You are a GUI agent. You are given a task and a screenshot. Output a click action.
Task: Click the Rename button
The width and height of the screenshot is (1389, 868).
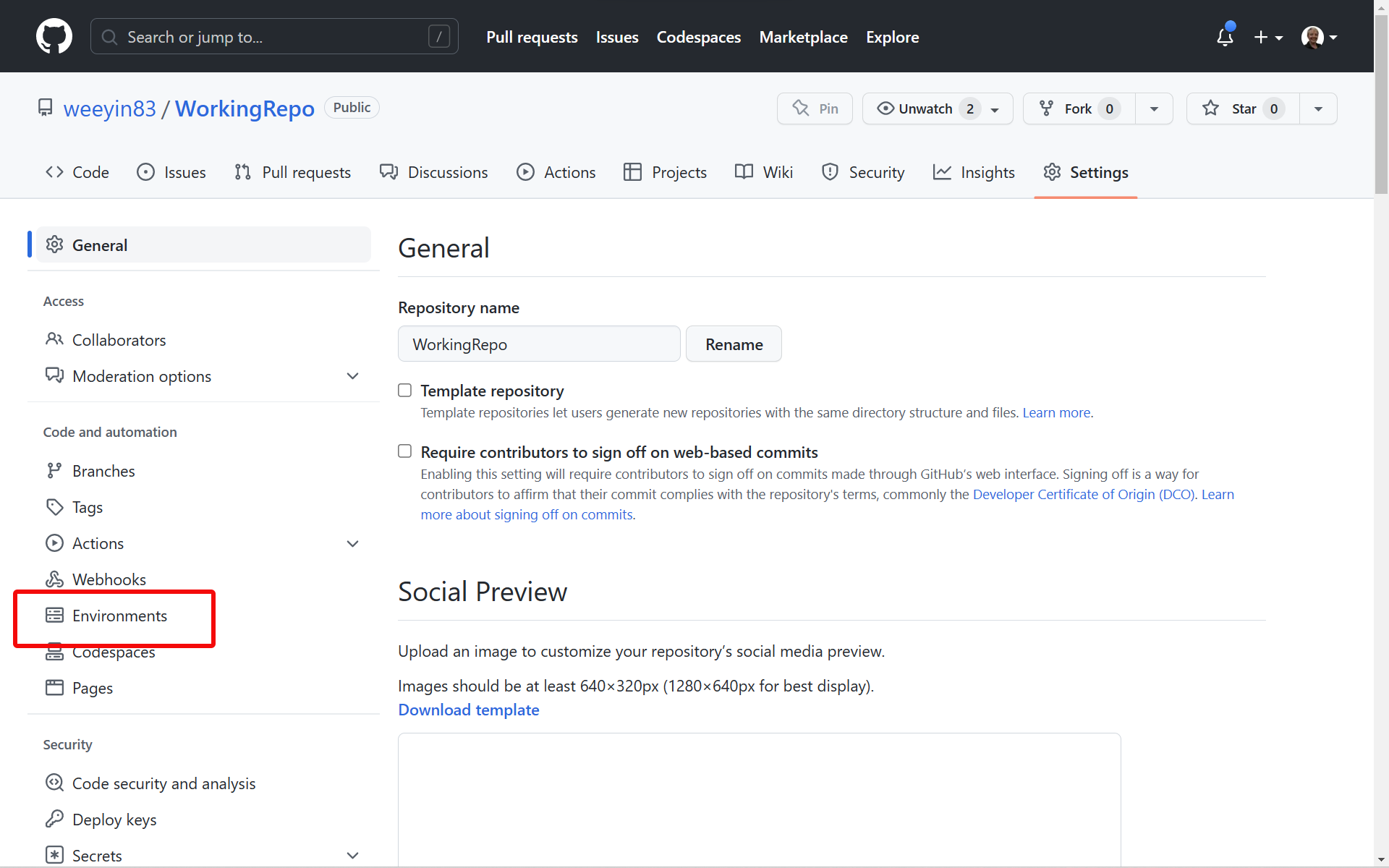734,344
